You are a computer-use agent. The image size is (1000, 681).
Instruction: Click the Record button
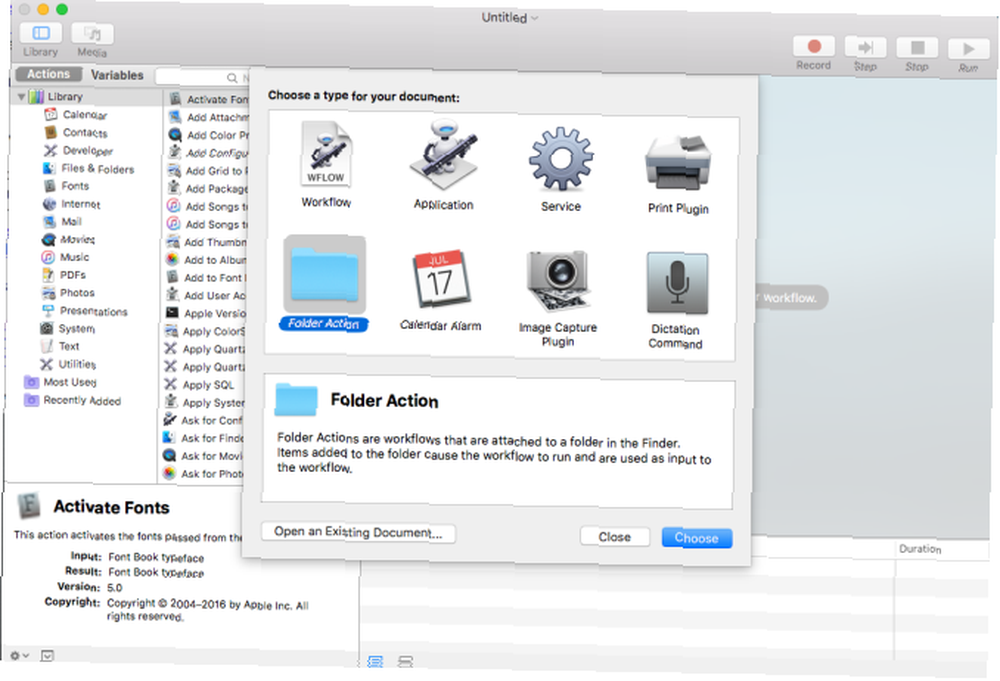pos(814,47)
